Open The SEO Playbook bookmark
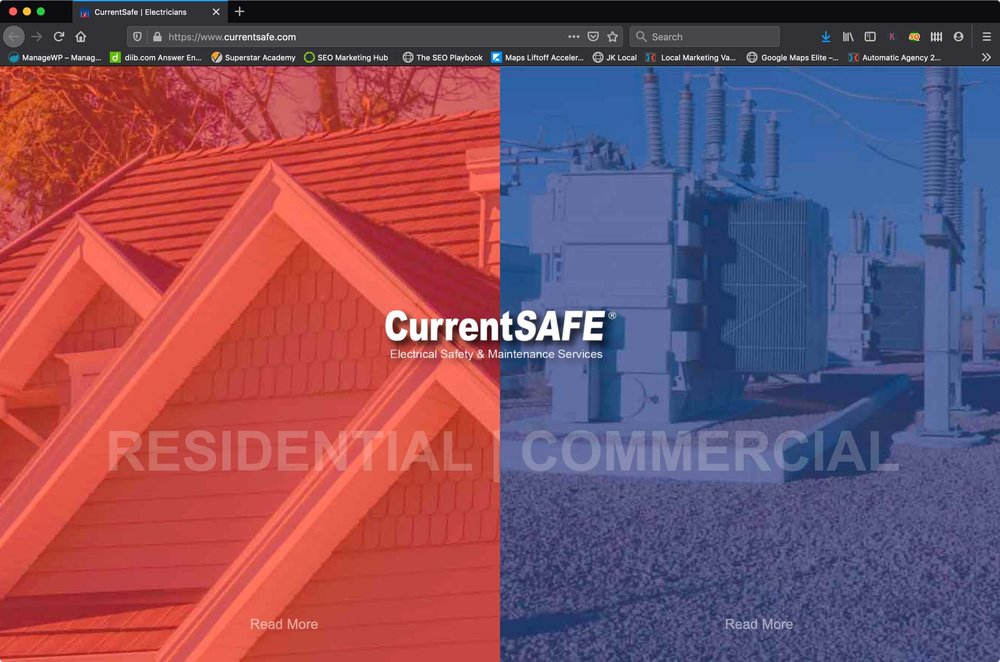1000x662 pixels. pos(443,57)
